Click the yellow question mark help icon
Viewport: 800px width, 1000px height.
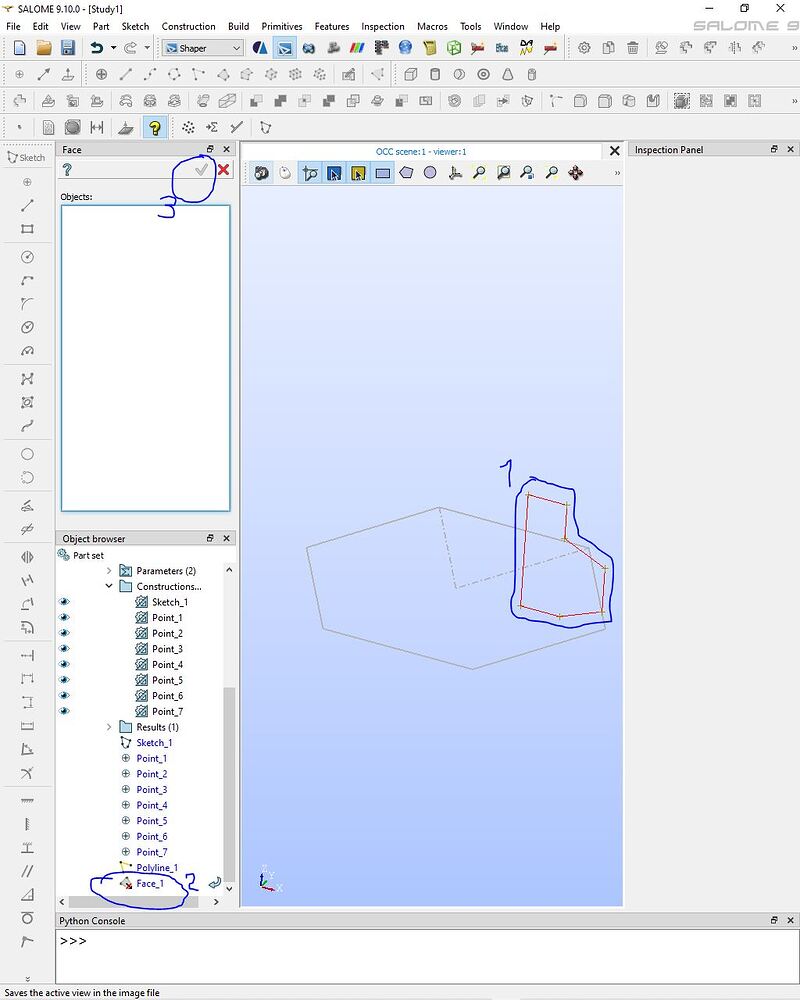(x=154, y=127)
